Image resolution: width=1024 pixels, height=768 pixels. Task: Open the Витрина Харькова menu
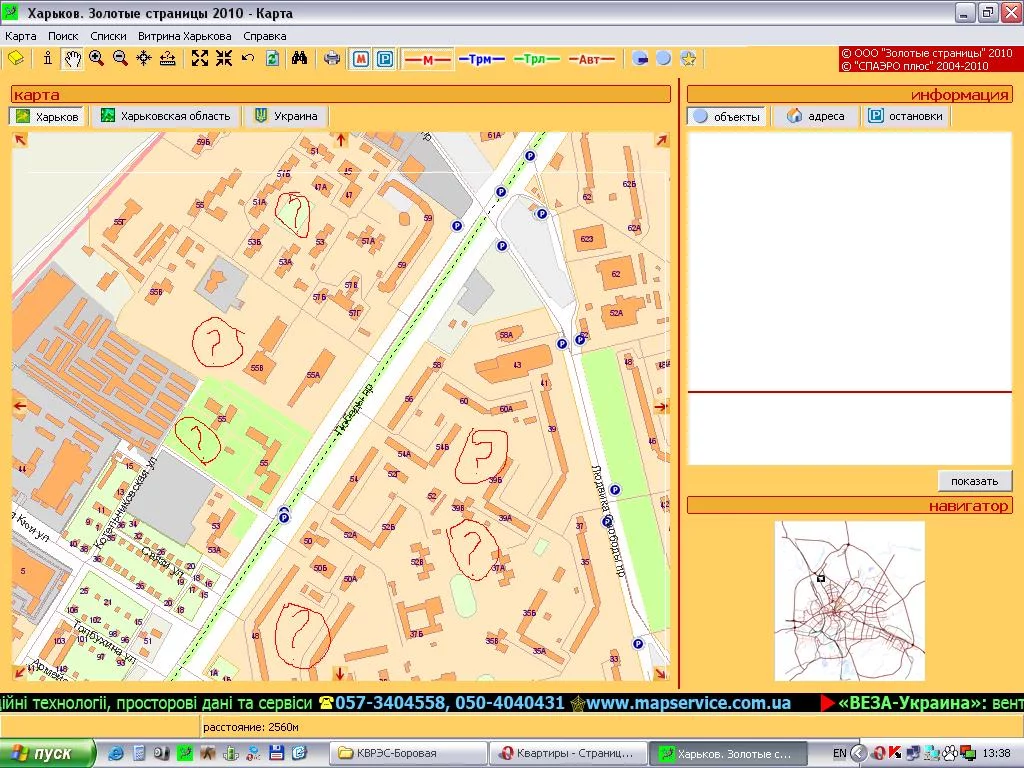tap(185, 36)
